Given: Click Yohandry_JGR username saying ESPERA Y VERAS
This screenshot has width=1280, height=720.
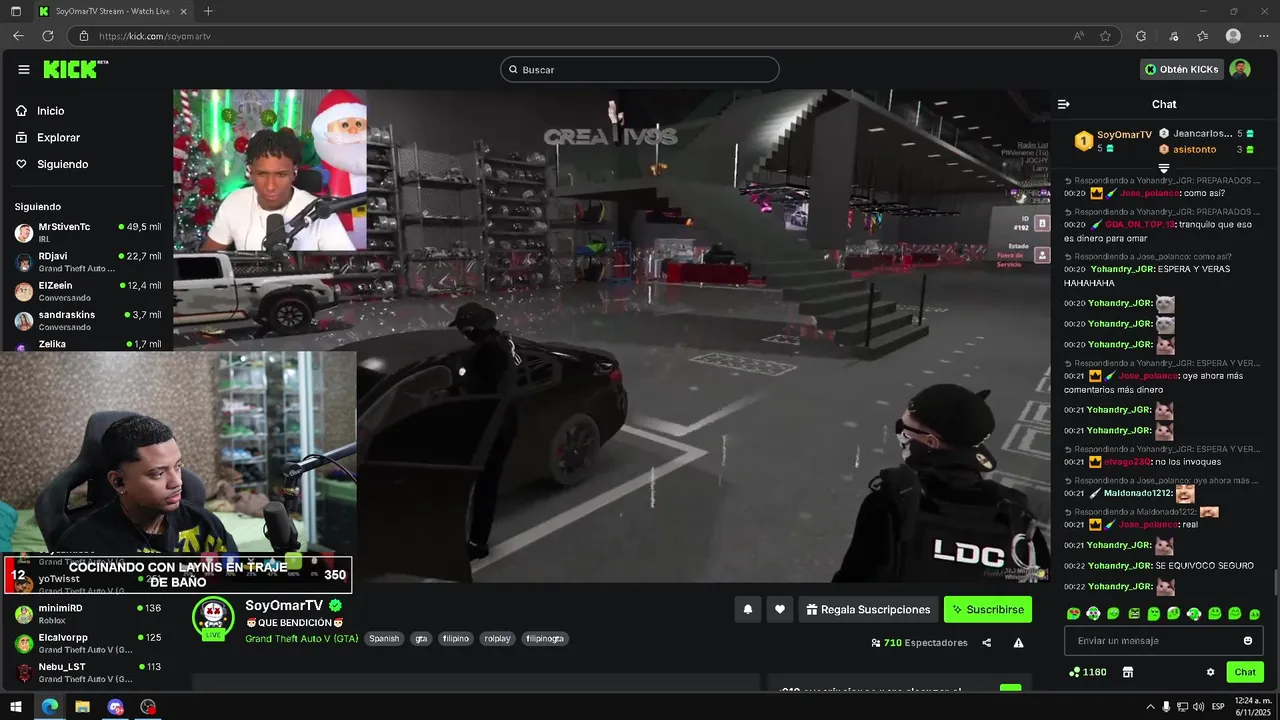Looking at the screenshot, I should (x=1122, y=269).
